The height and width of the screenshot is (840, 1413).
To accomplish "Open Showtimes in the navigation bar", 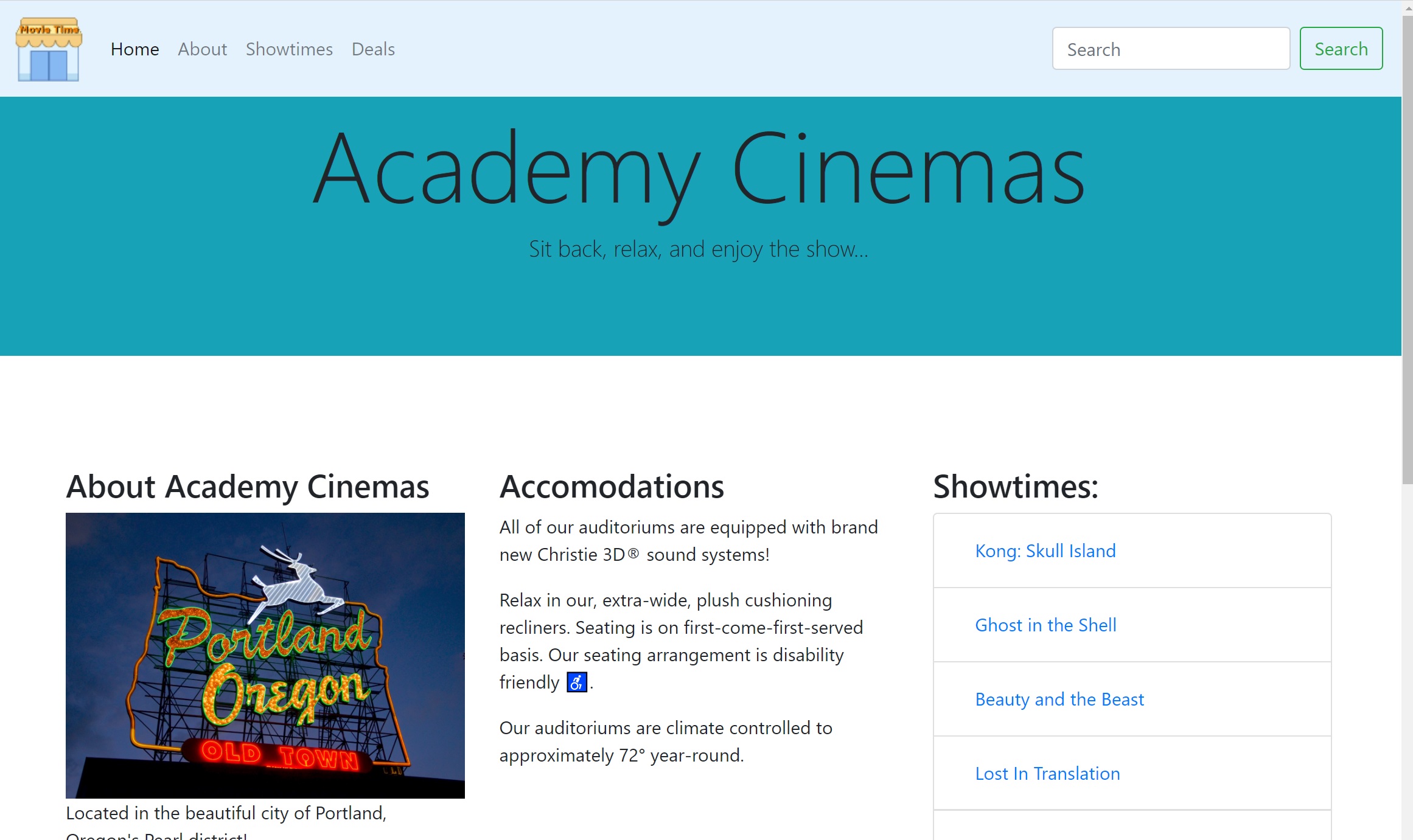I will pyautogui.click(x=289, y=49).
